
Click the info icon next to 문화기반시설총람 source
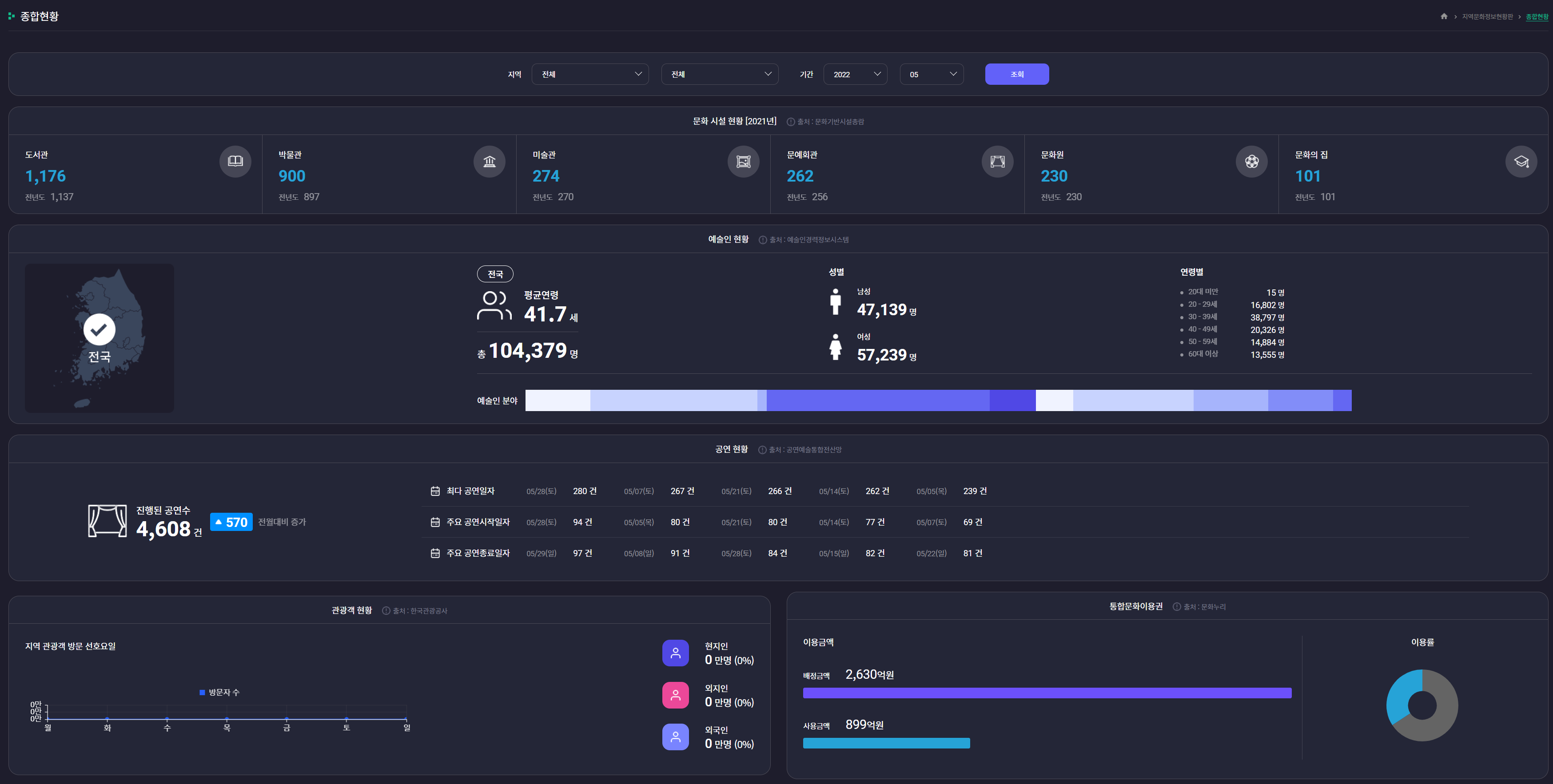[x=790, y=122]
